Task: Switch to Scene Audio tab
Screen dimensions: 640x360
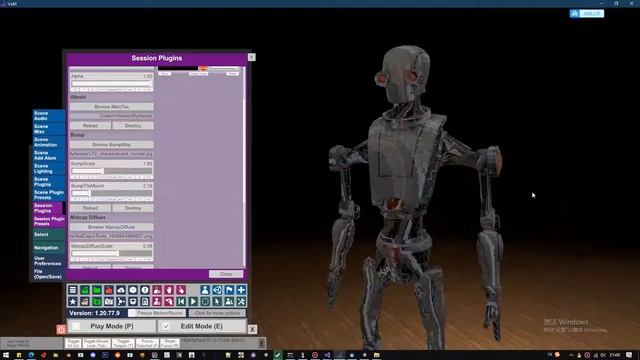Action: pyautogui.click(x=49, y=116)
